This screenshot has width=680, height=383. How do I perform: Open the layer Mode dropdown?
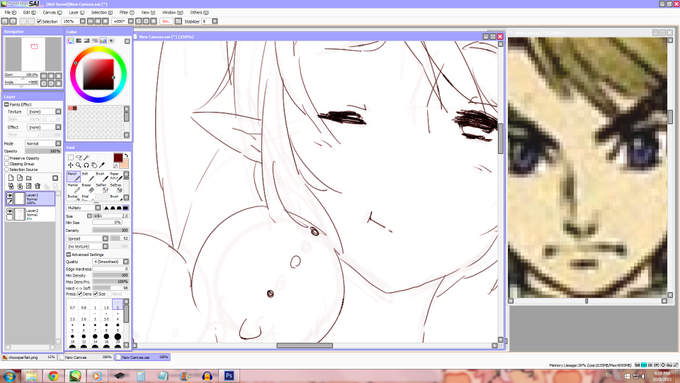[x=43, y=143]
